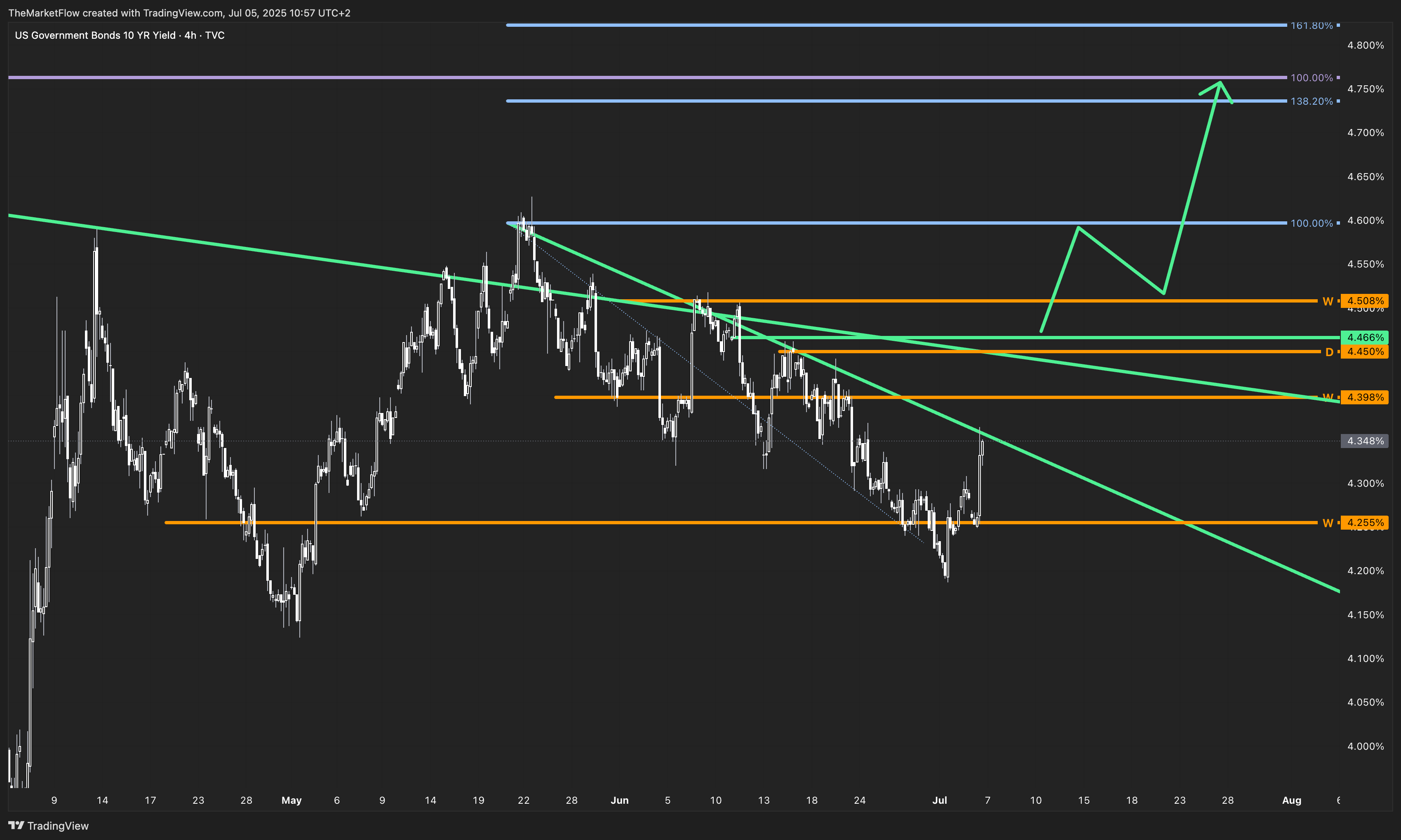This screenshot has height=840, width=1401.
Task: Click the Jun label on the date axis
Action: click(x=619, y=800)
